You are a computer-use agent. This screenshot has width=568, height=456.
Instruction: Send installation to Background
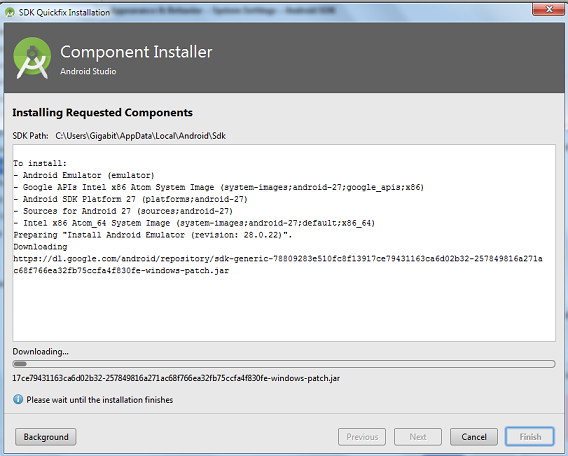coord(46,437)
